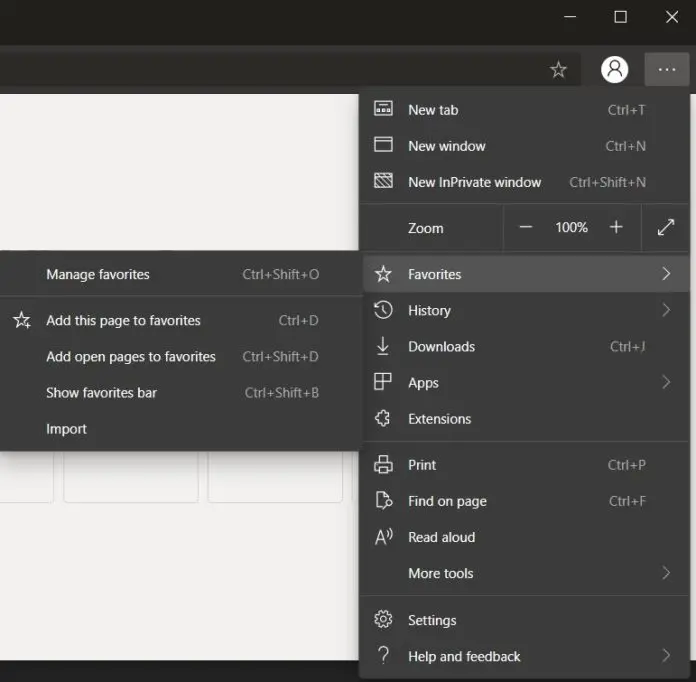Screen dimensions: 696x682
Task: Click the New tab icon
Action: 383,109
